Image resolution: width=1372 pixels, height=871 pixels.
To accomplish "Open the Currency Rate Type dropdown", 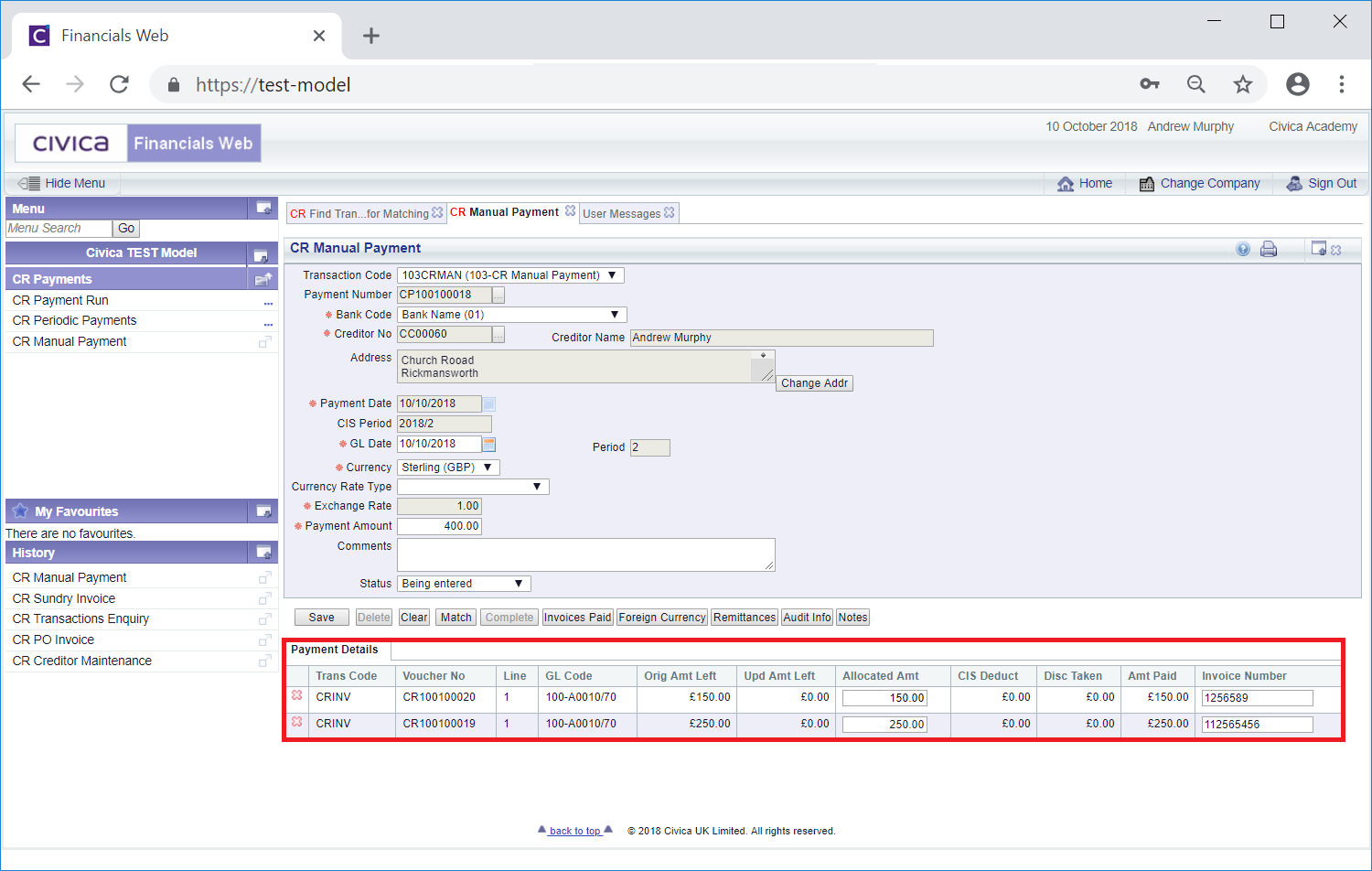I will tap(473, 487).
